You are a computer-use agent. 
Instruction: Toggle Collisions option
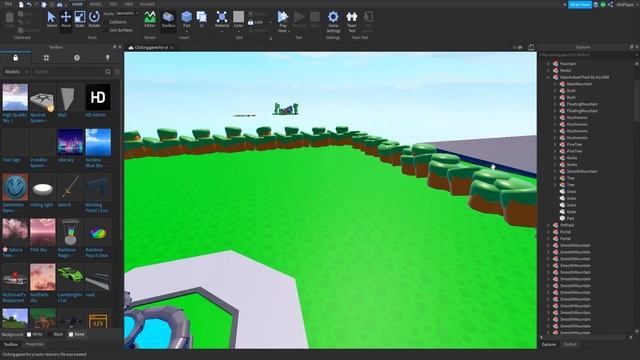pos(118,22)
